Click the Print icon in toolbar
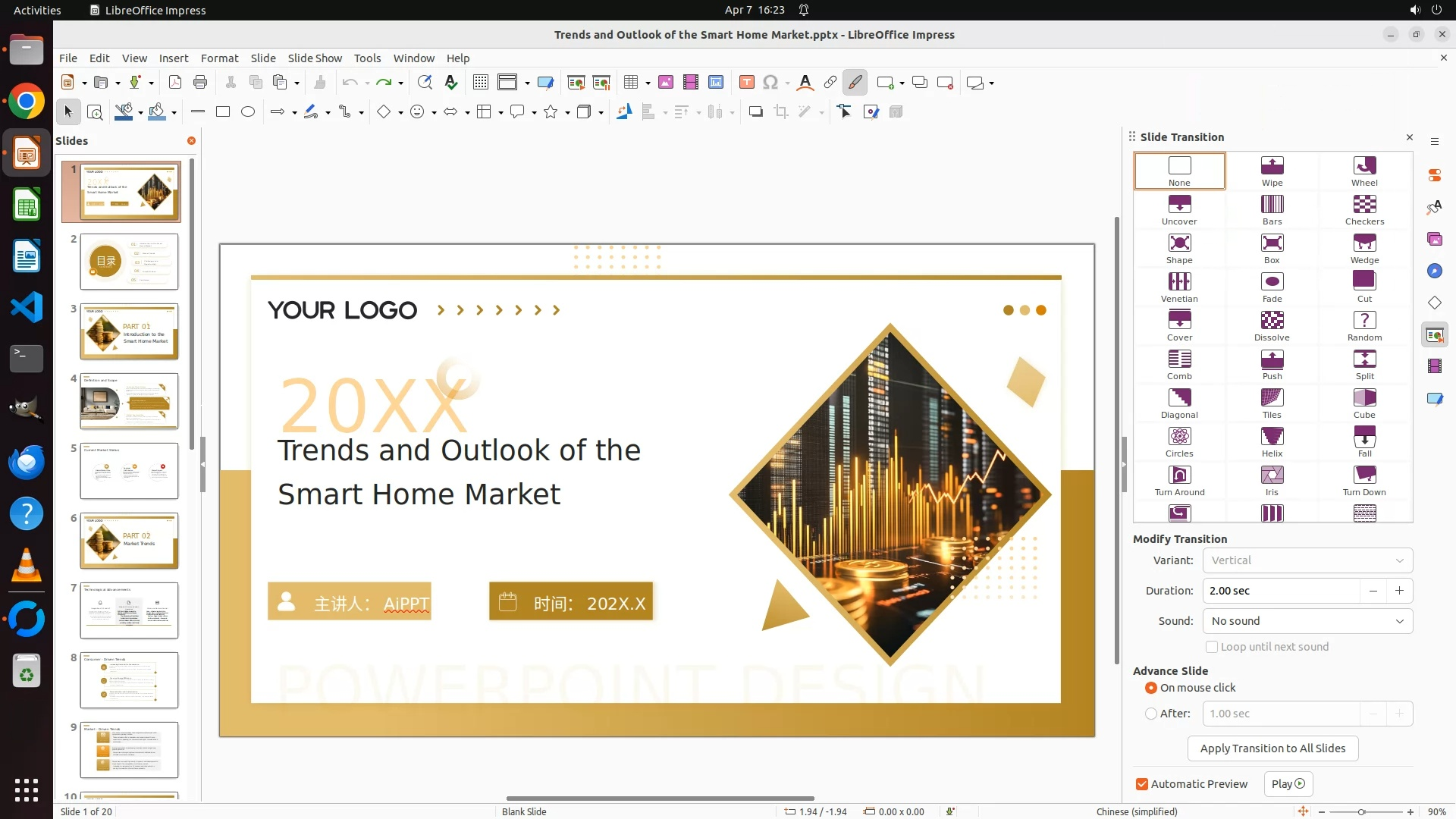Image resolution: width=1456 pixels, height=819 pixels. pos(200,83)
